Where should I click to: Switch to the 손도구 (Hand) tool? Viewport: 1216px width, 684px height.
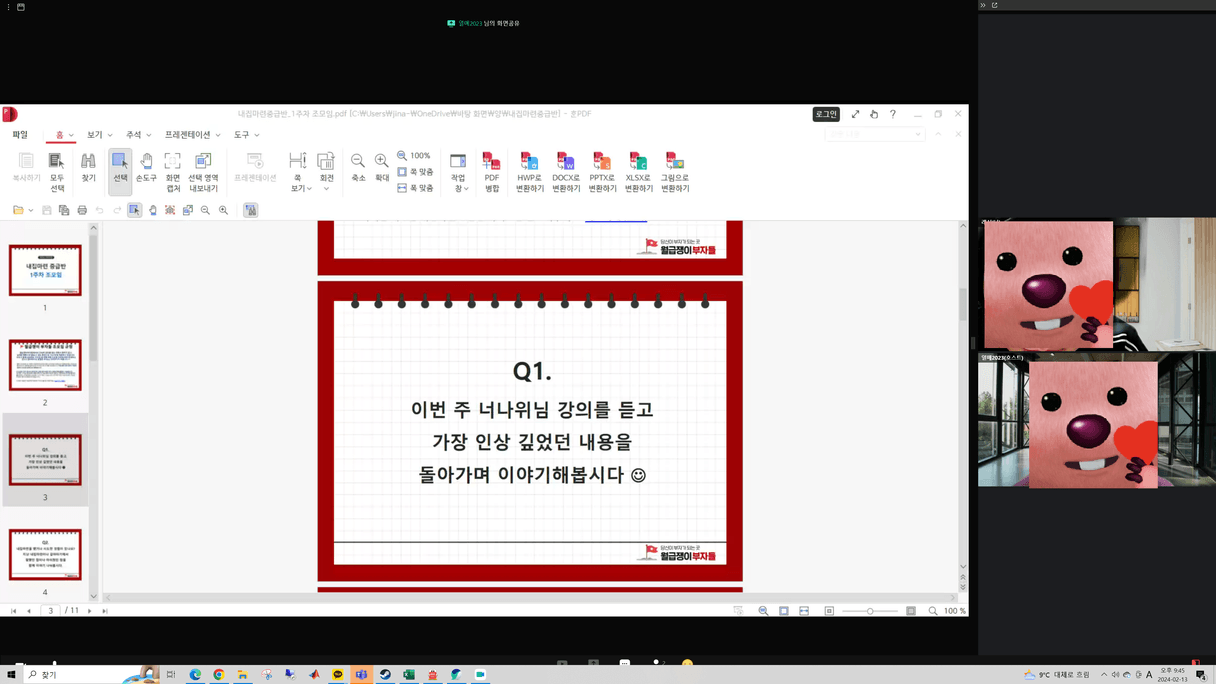[146, 168]
